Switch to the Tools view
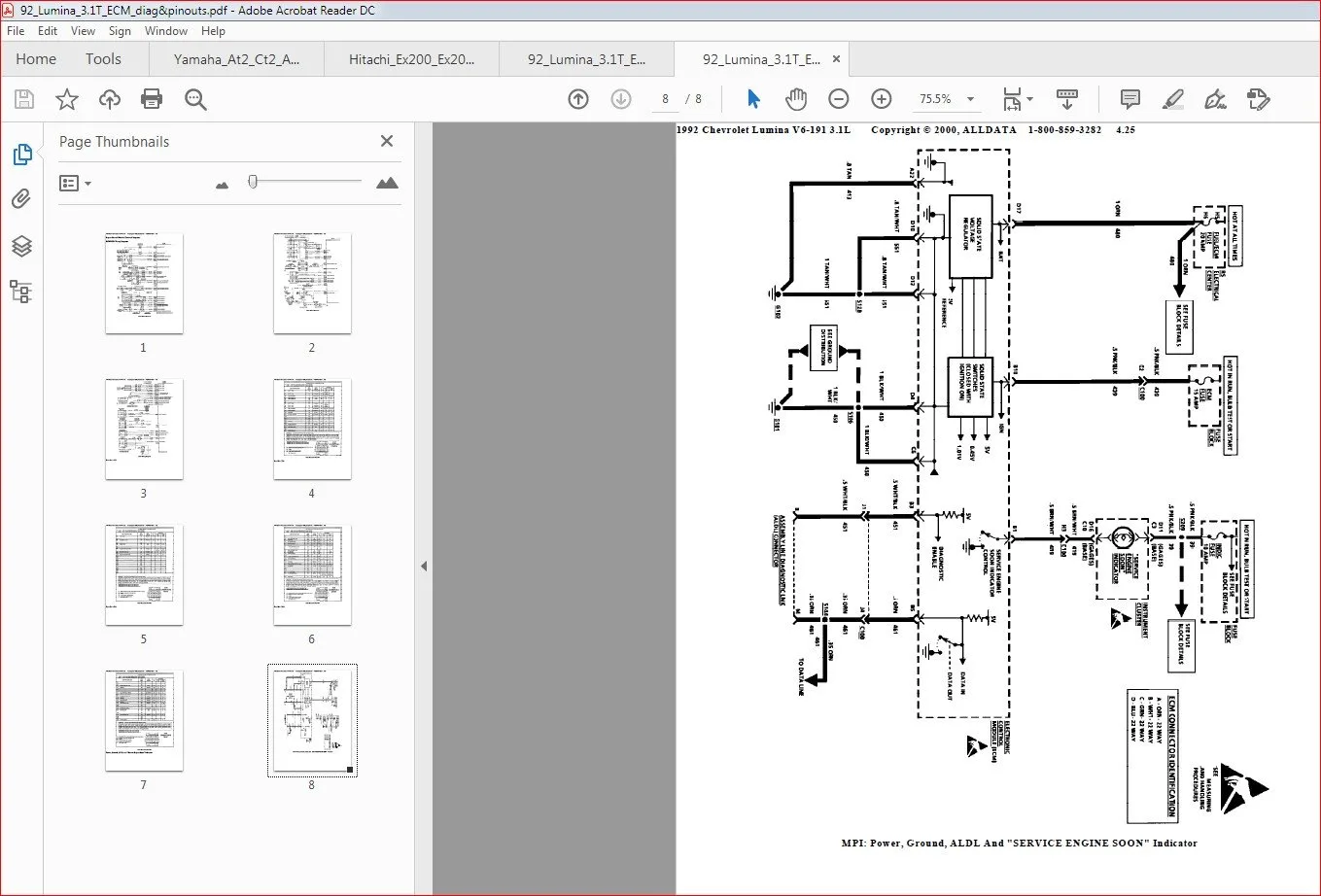The width and height of the screenshot is (1321, 896). click(x=103, y=59)
